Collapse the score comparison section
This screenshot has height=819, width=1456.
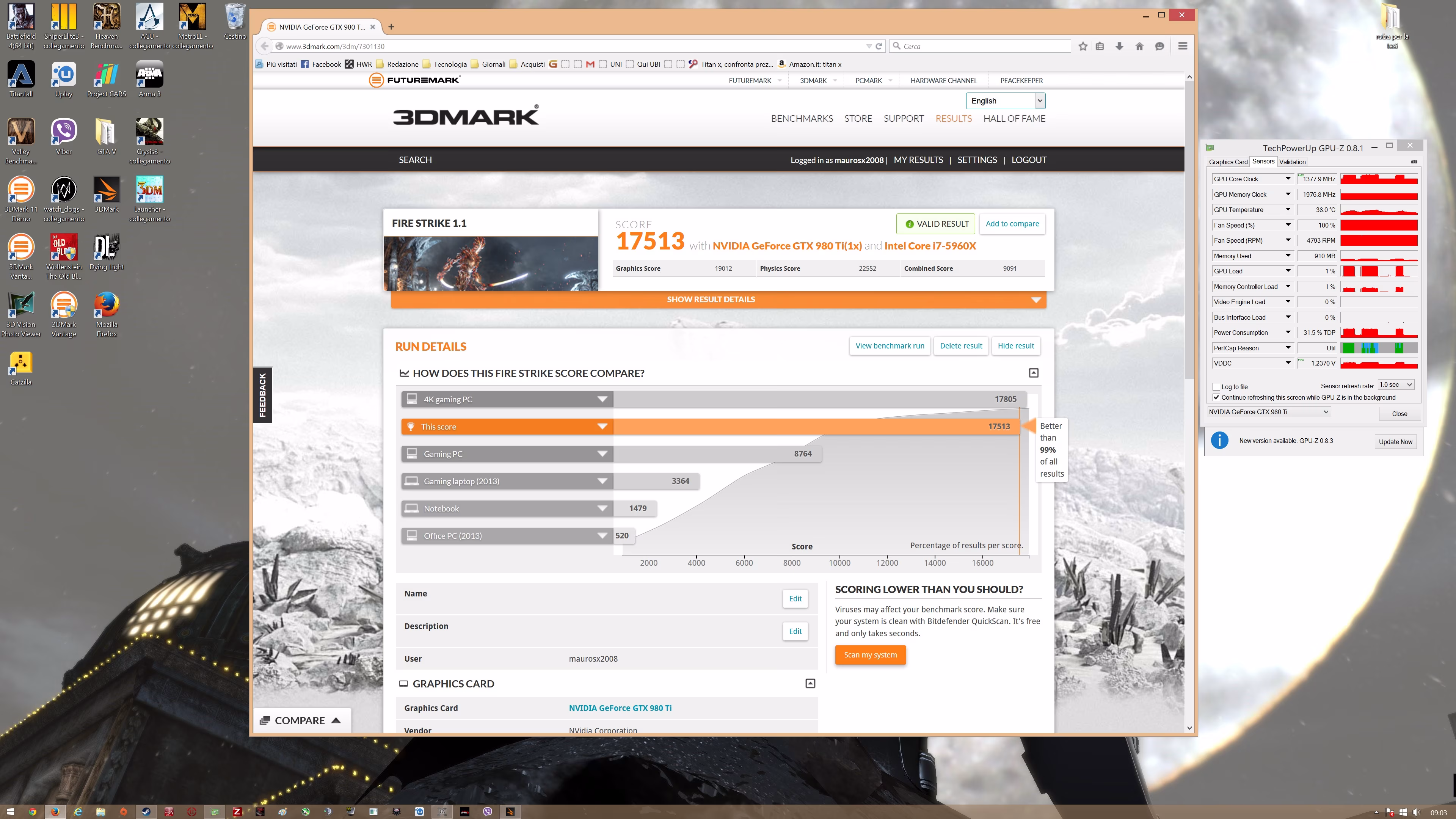click(1034, 373)
